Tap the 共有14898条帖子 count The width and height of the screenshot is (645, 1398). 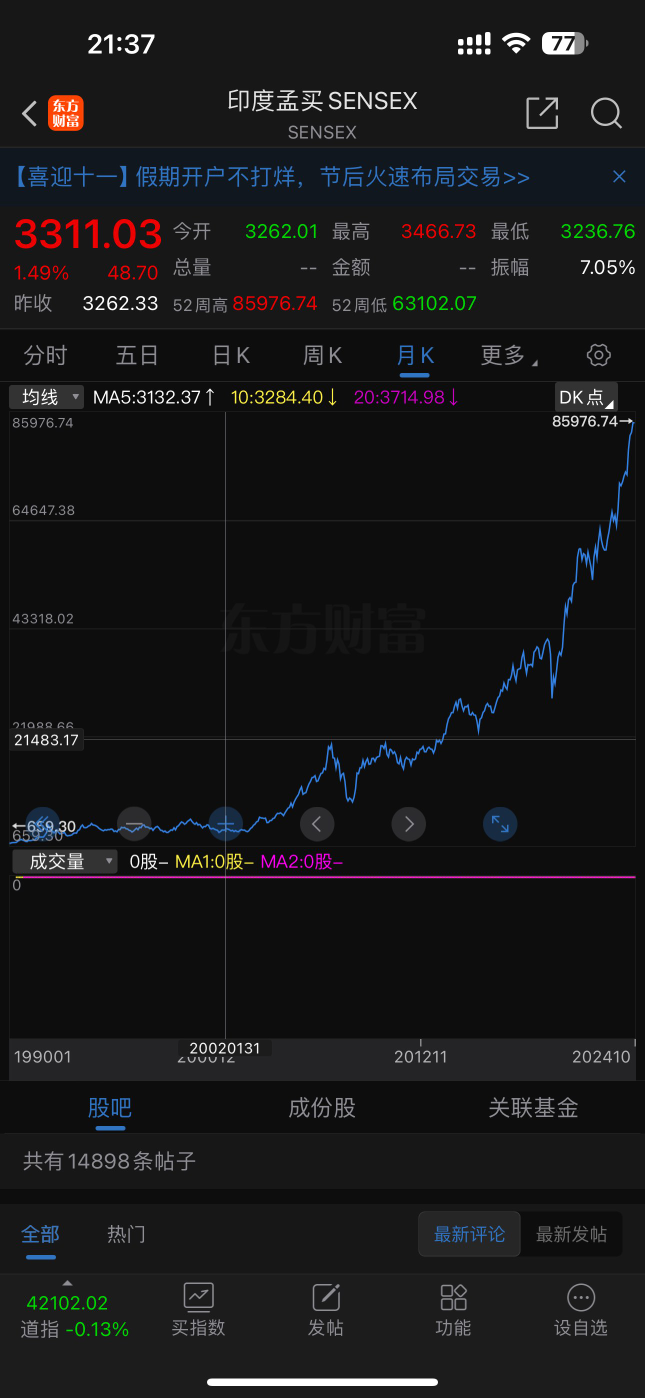[109, 1161]
